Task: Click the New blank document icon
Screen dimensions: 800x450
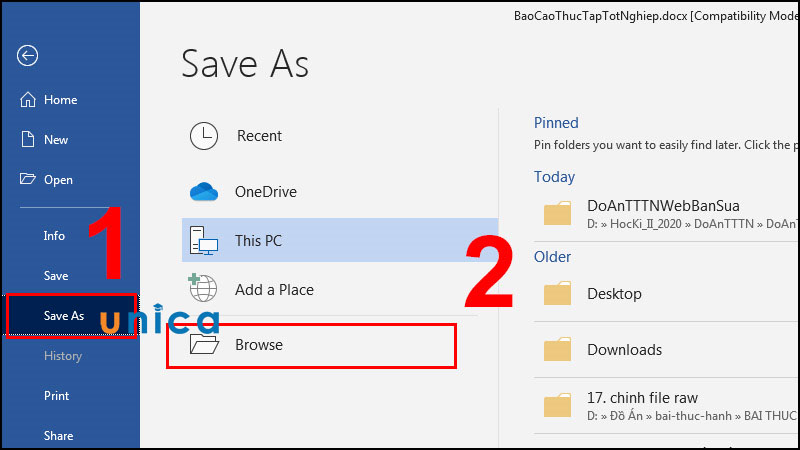Action: click(x=28, y=139)
